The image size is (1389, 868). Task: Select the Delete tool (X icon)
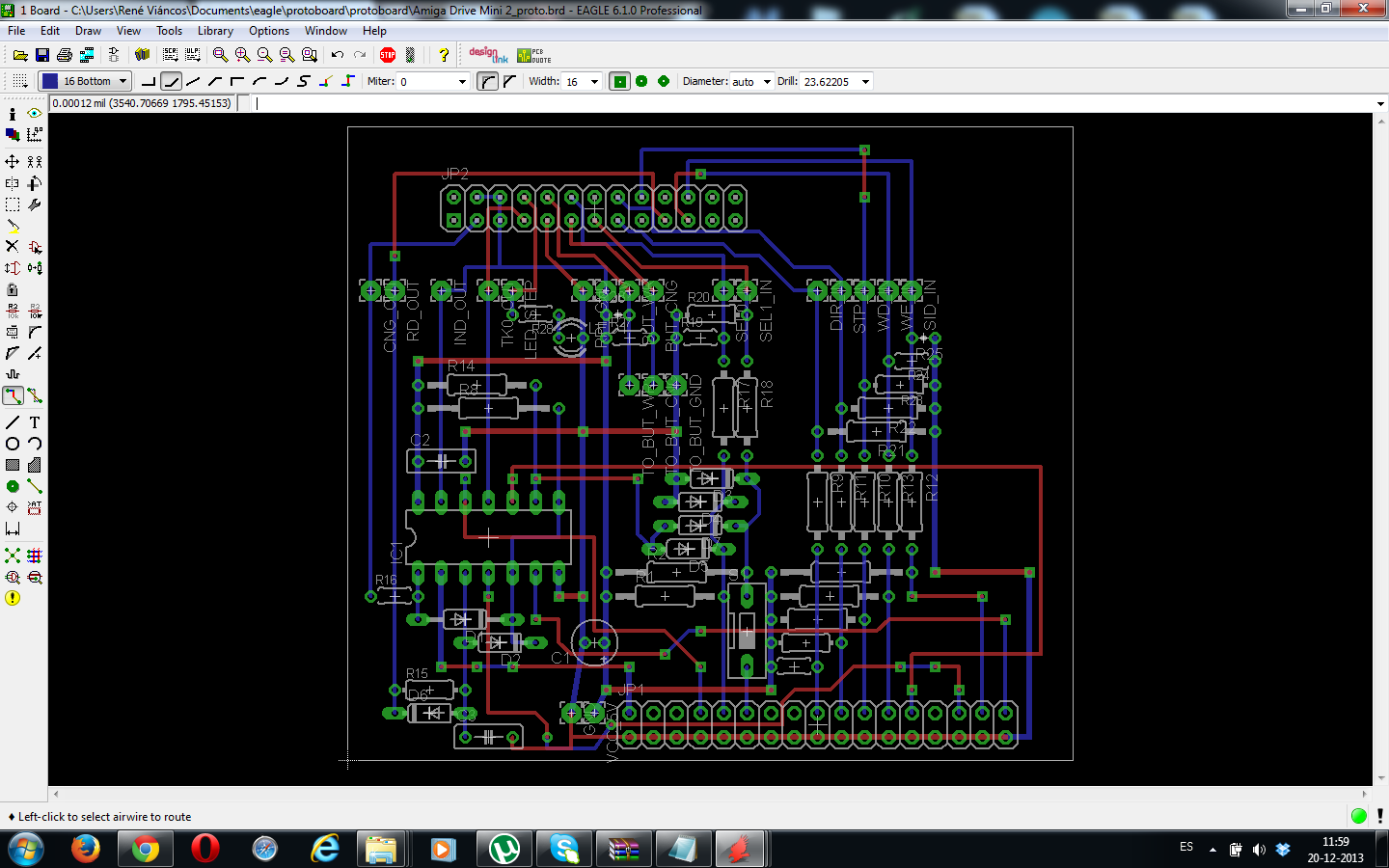(13, 247)
